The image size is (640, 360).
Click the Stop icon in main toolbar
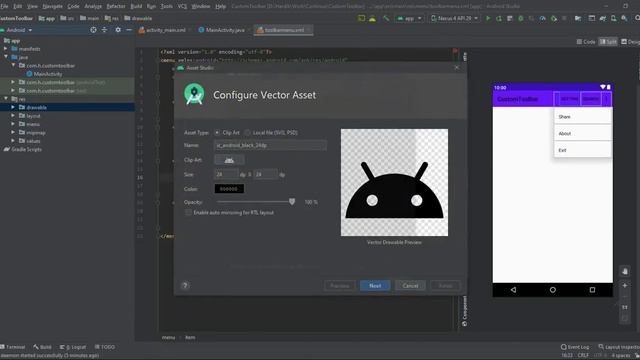pos(564,18)
